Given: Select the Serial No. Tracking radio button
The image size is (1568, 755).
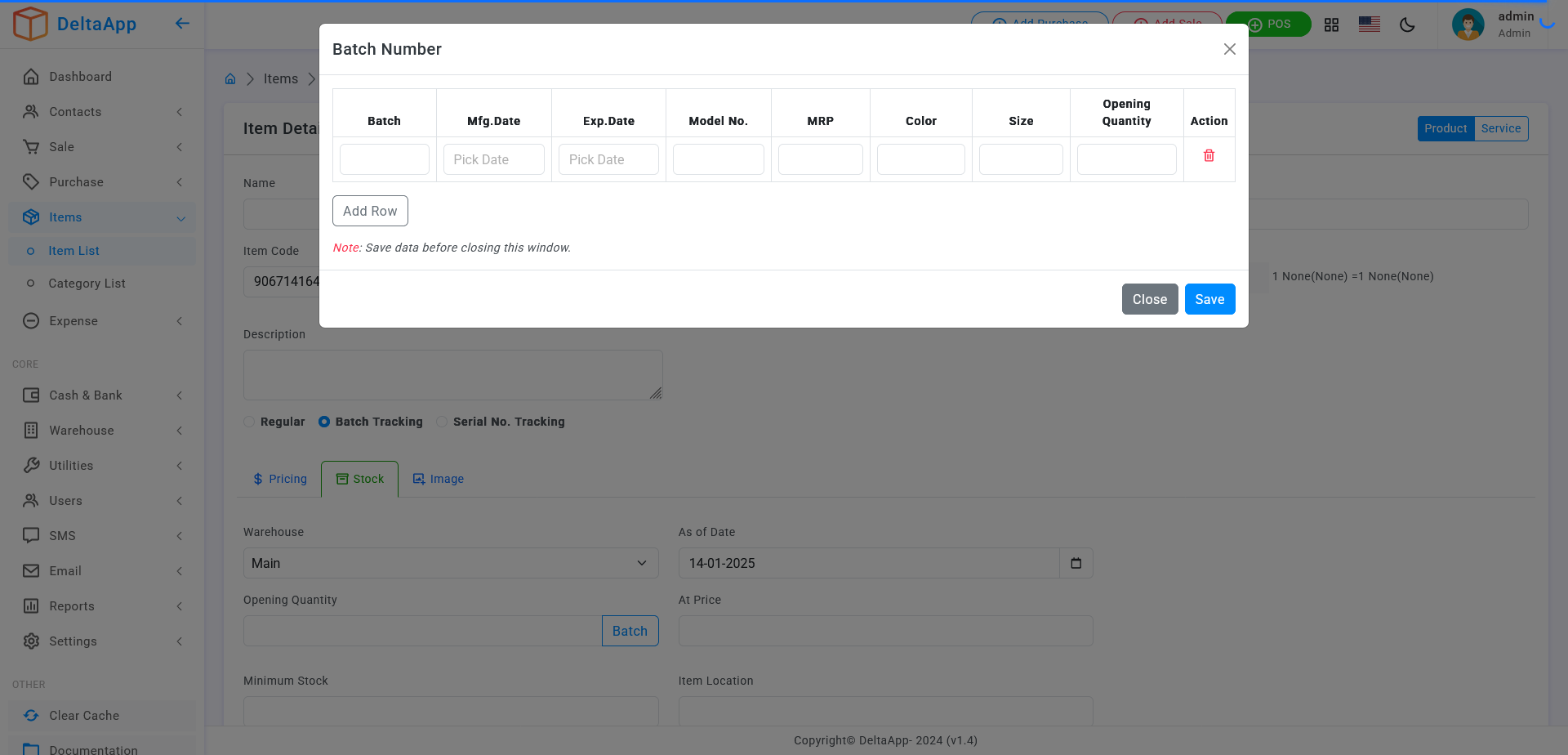Looking at the screenshot, I should click(442, 422).
